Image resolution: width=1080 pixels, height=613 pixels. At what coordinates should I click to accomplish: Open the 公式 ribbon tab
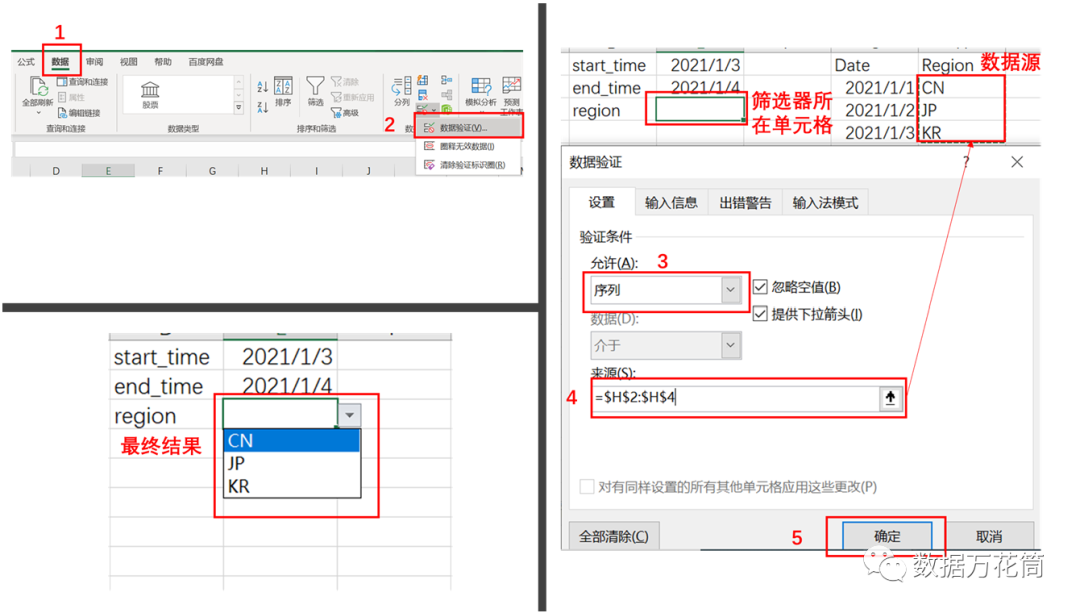[26, 62]
